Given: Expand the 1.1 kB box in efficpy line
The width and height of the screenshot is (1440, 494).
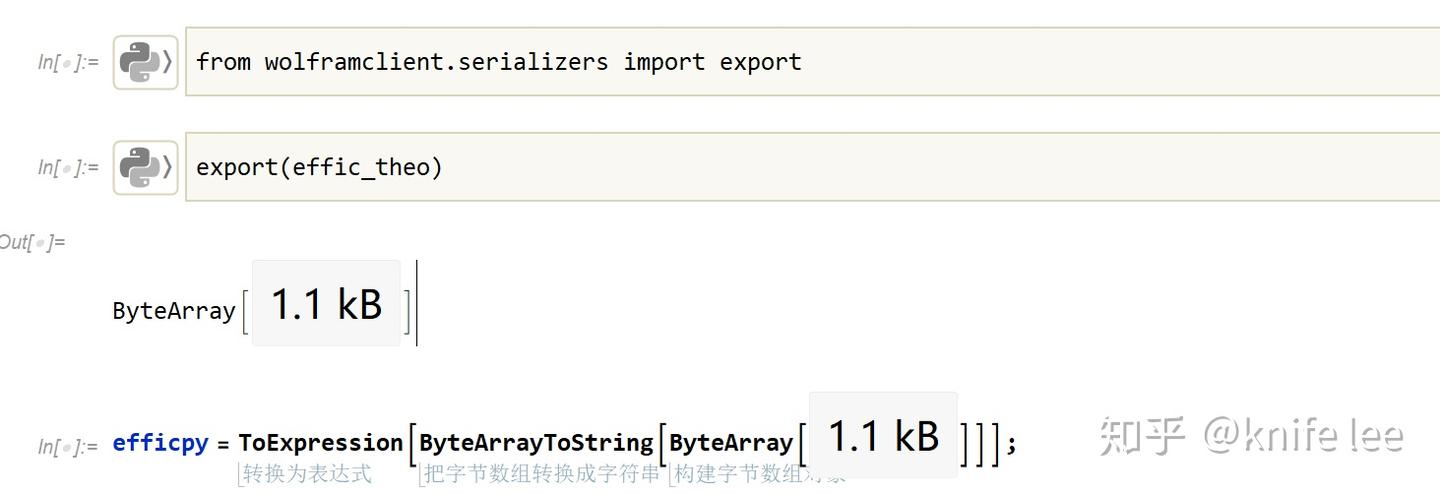Looking at the screenshot, I should click(883, 436).
